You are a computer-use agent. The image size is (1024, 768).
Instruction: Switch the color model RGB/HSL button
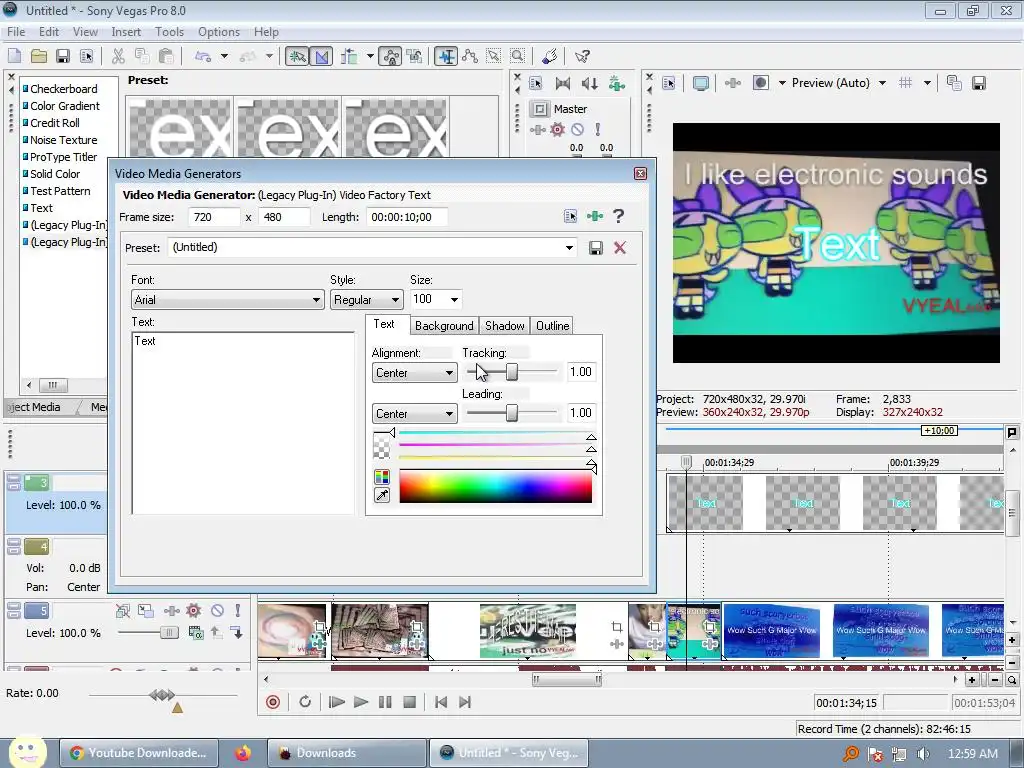pos(382,477)
